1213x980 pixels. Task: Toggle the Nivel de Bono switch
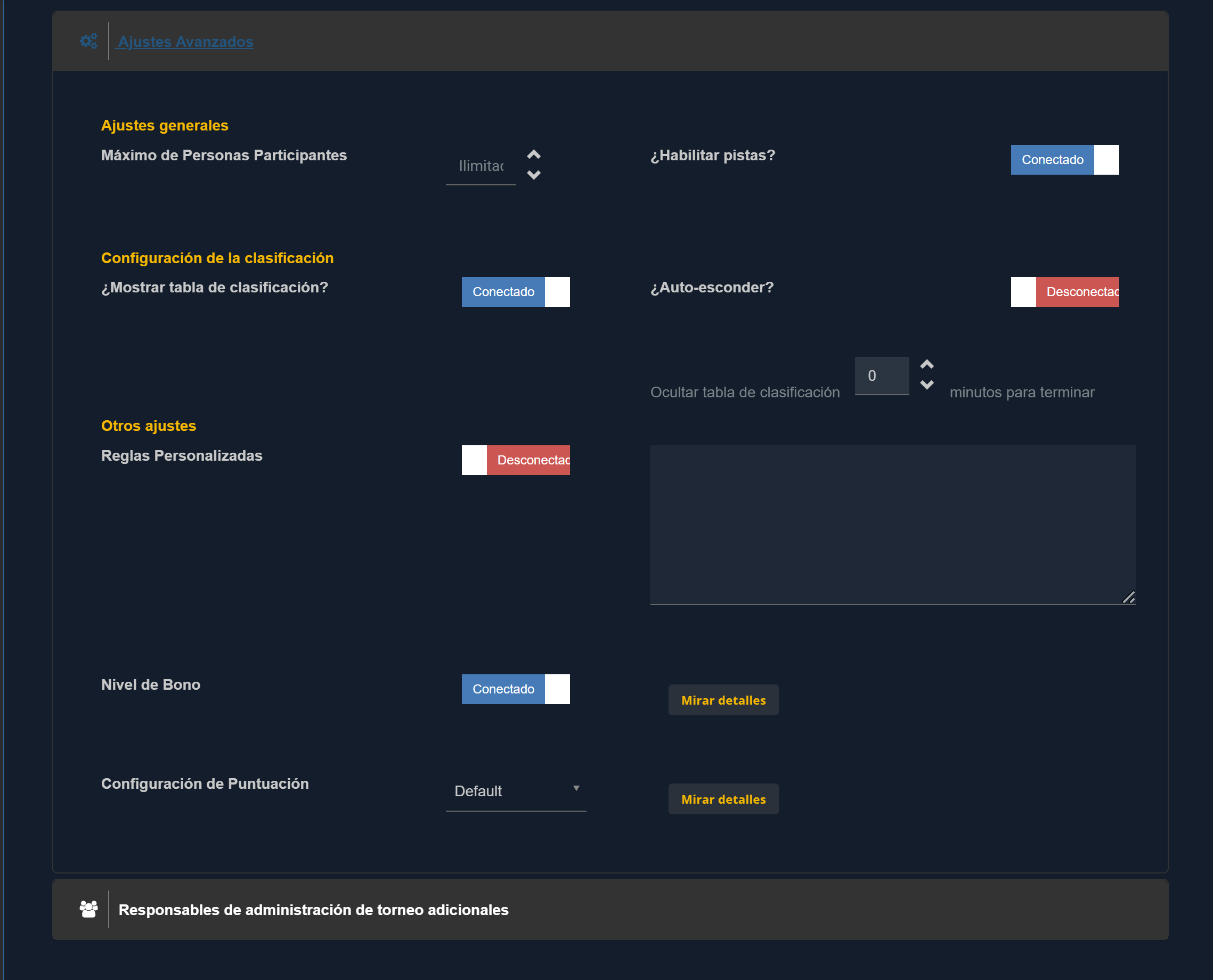(516, 689)
